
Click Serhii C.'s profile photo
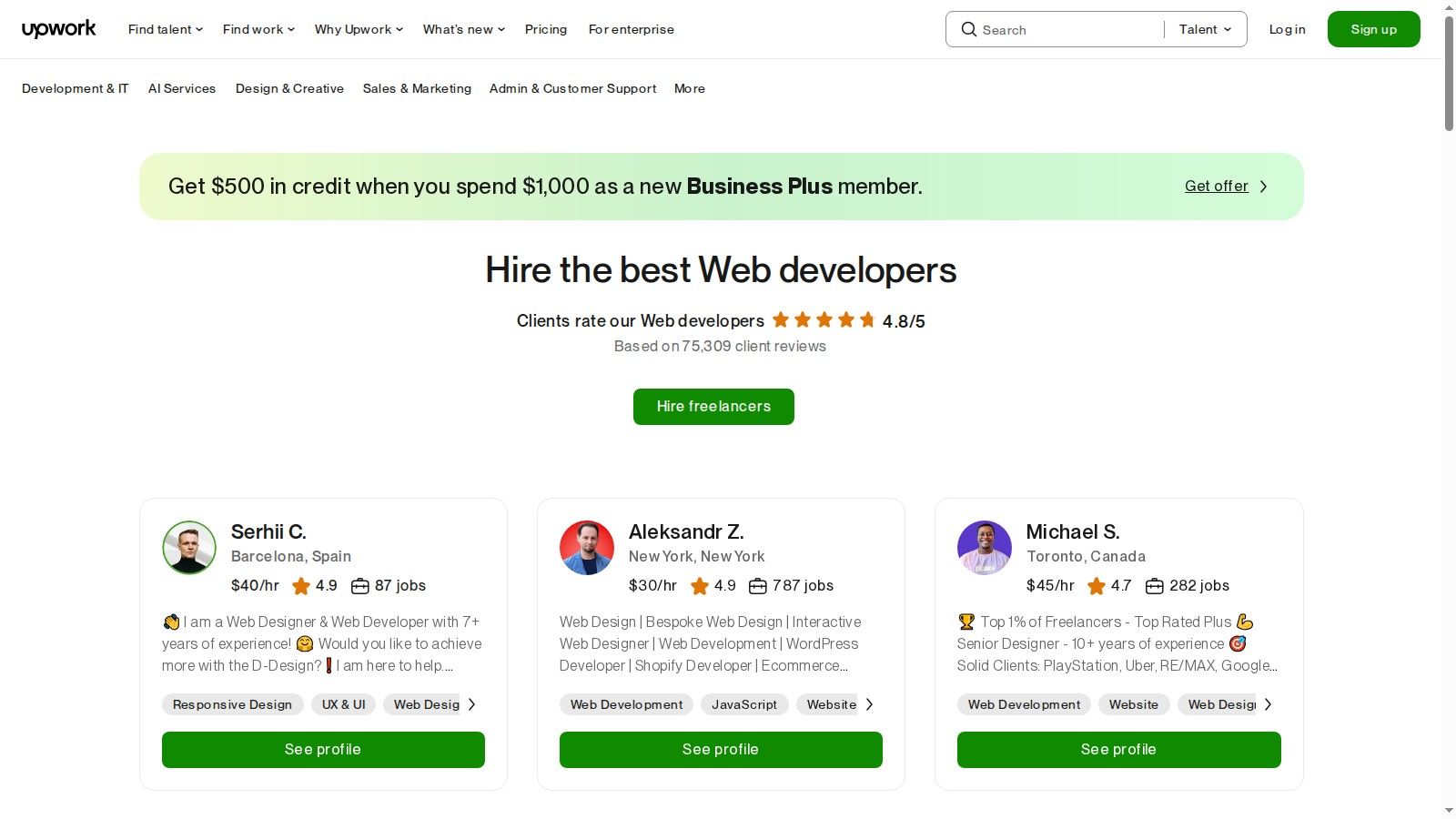coord(189,548)
